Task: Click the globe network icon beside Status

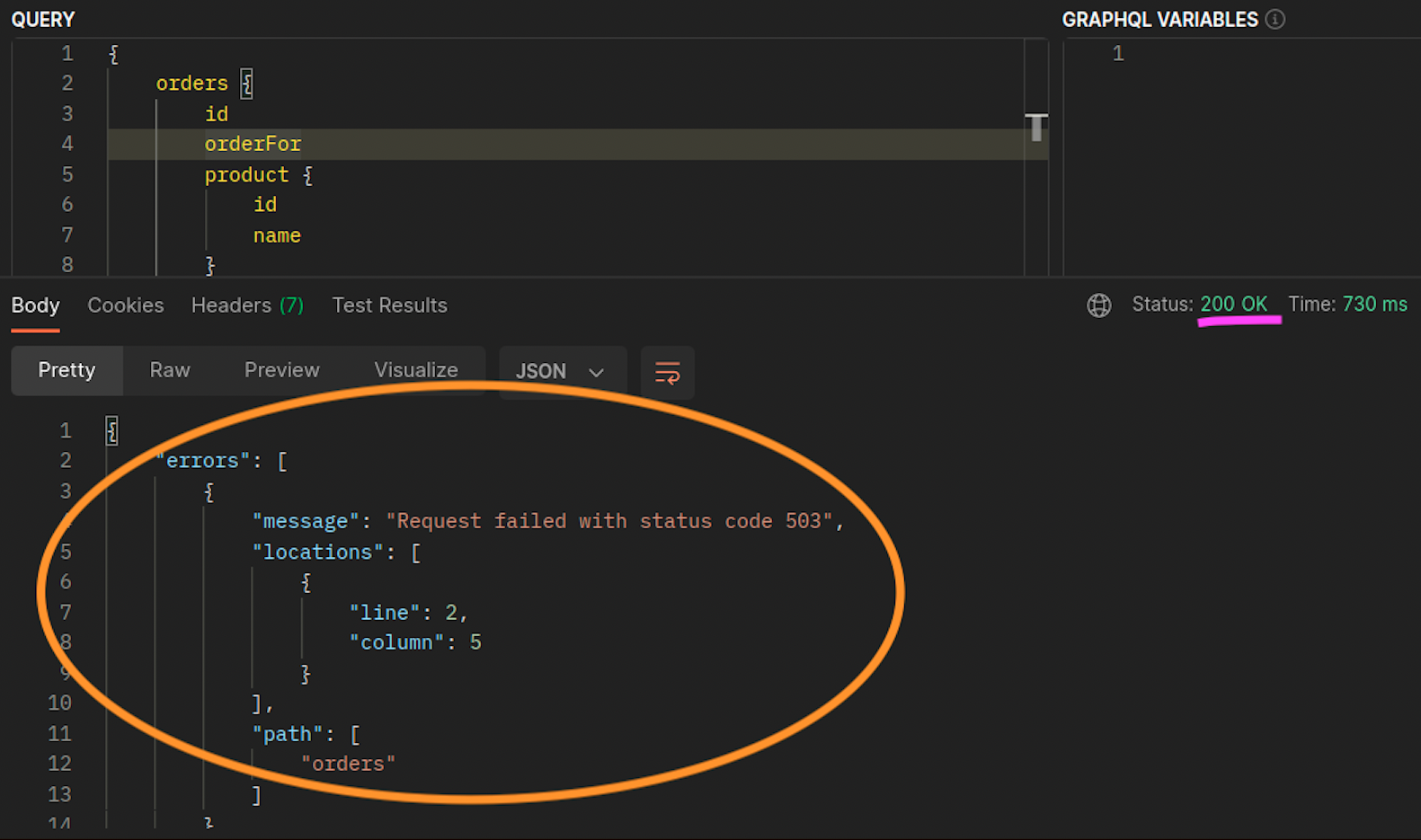Action: click(x=1098, y=305)
